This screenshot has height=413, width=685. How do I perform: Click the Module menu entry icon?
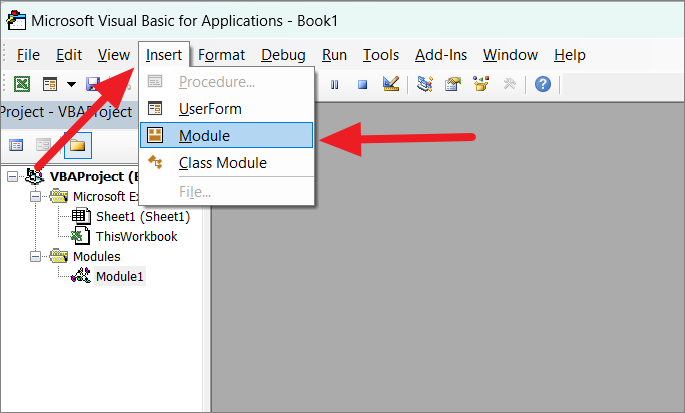155,135
